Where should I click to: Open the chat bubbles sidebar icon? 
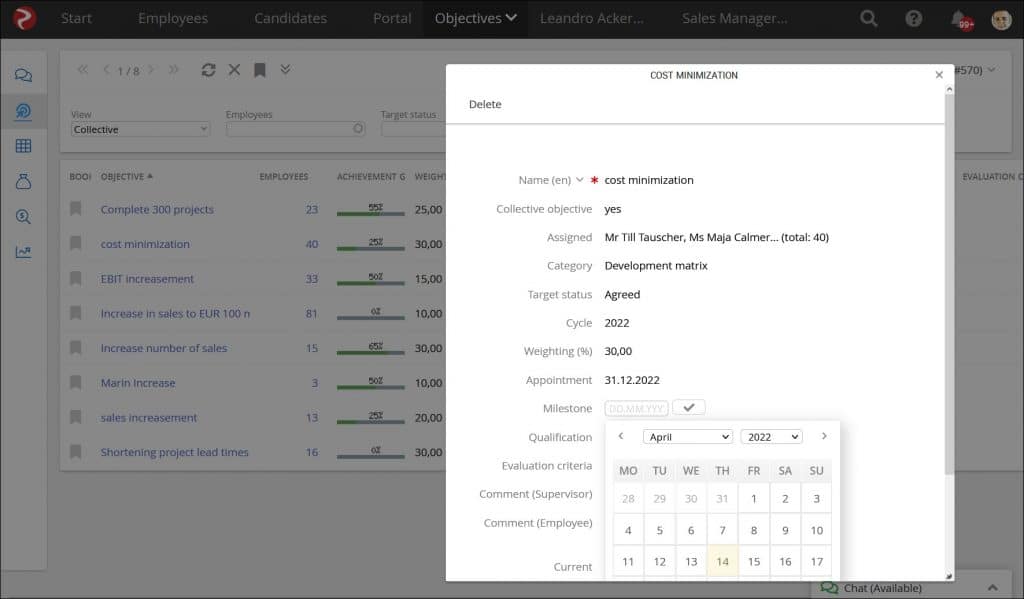pos(23,76)
